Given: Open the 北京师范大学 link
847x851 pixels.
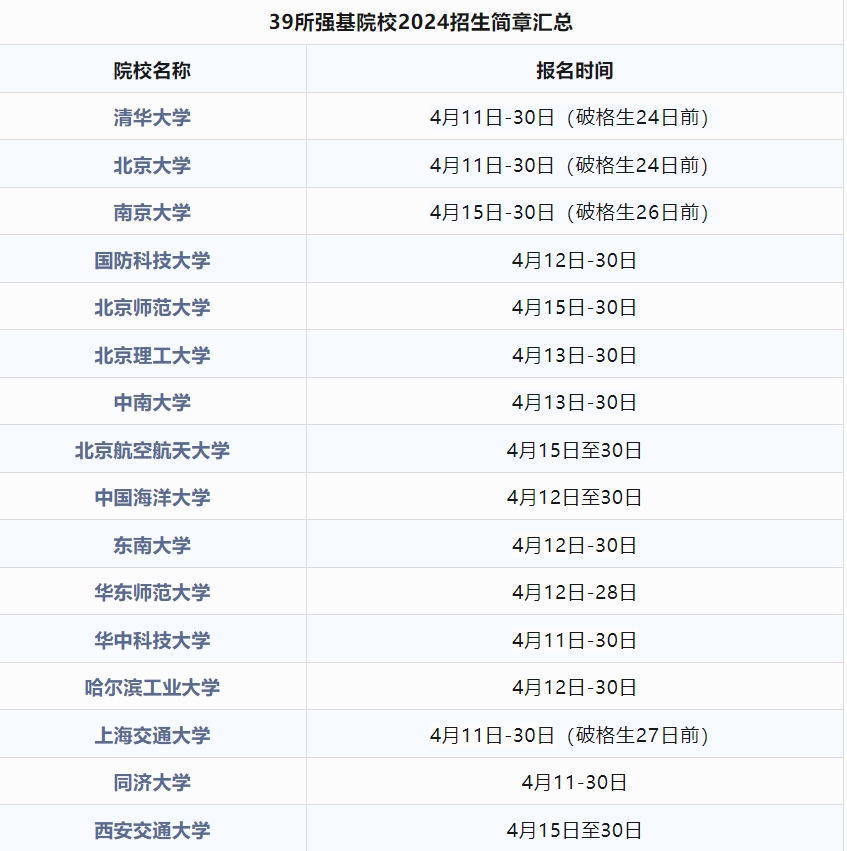Looking at the screenshot, I should [x=152, y=307].
